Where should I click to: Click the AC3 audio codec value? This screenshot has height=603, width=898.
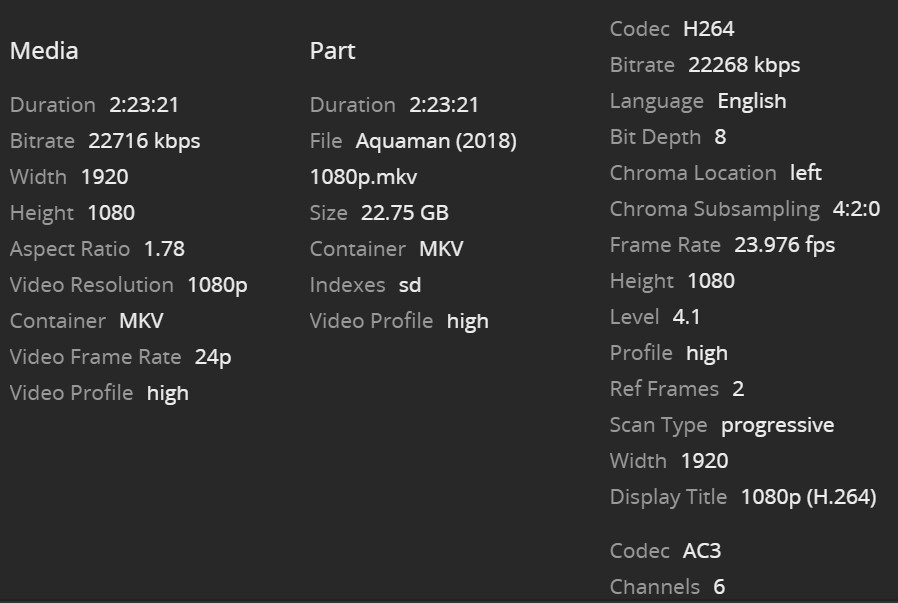pyautogui.click(x=702, y=551)
